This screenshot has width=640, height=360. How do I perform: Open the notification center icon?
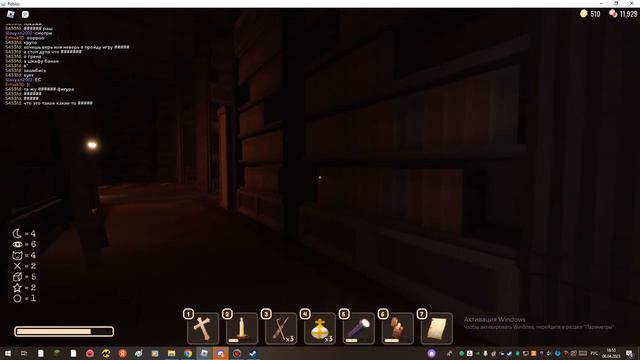[x=630, y=353]
